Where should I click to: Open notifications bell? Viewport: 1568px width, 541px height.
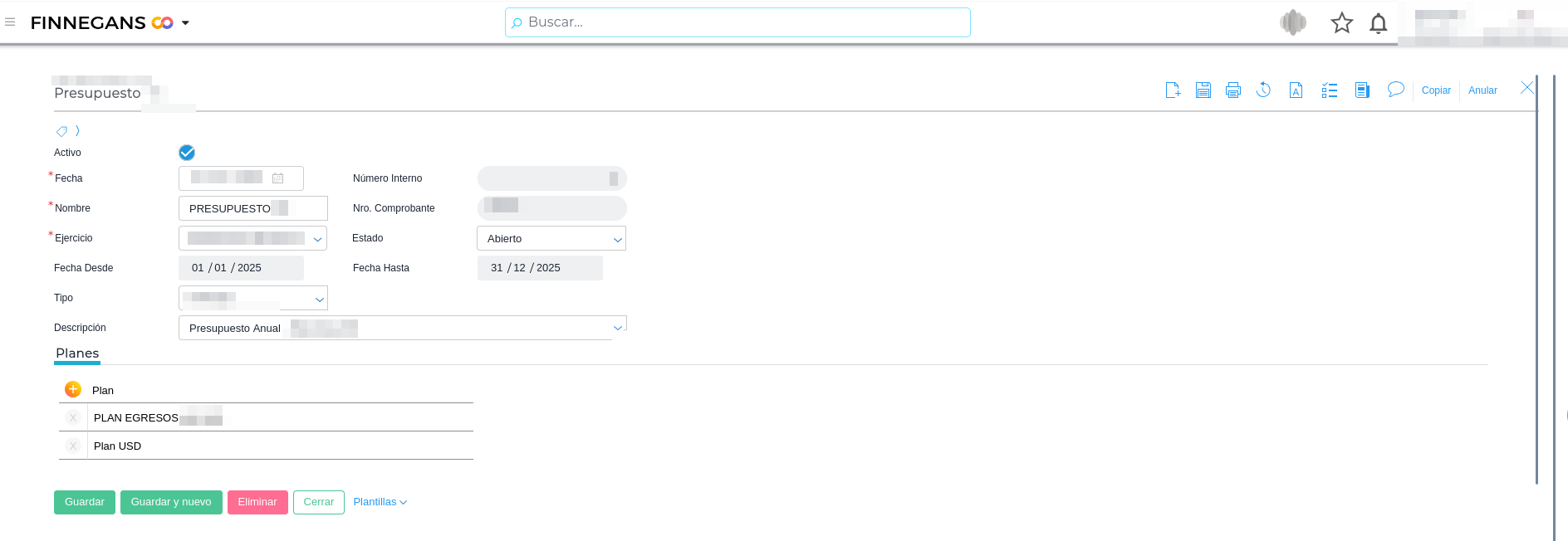click(1378, 23)
